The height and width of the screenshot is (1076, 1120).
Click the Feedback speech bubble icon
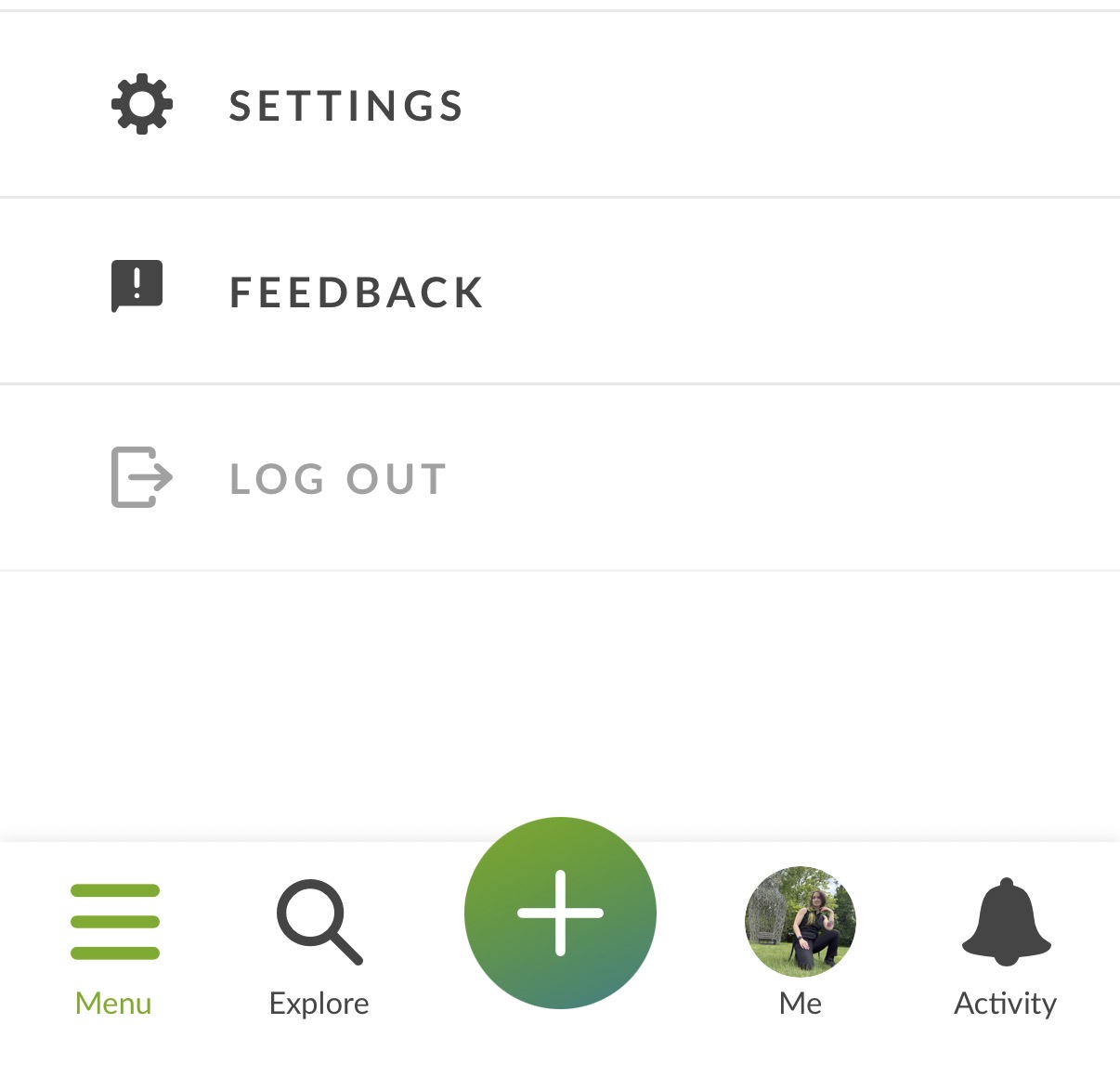(137, 286)
